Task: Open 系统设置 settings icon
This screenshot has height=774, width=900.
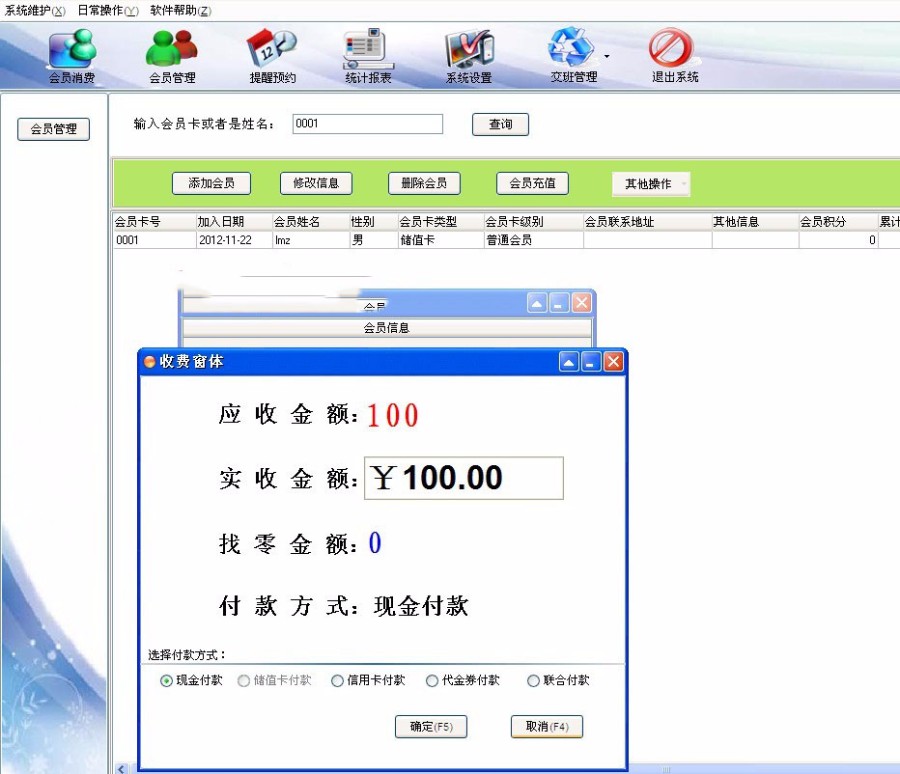Action: pos(469,56)
